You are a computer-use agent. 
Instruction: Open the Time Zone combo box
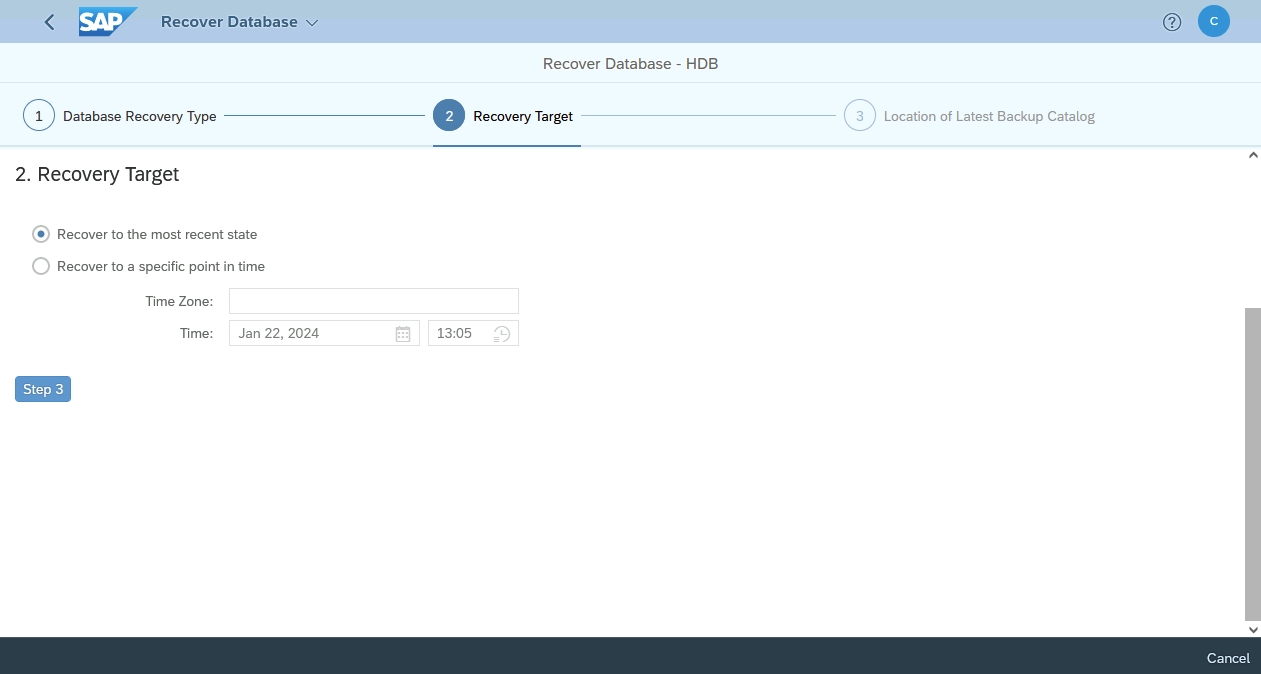[373, 301]
